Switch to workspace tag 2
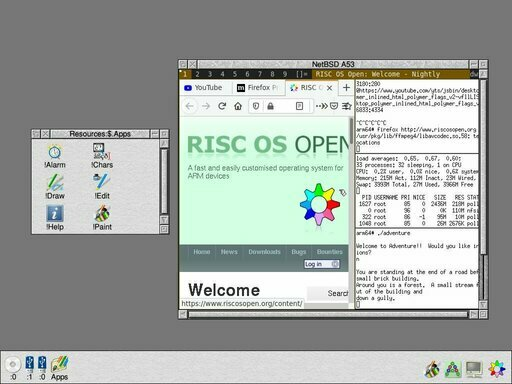 pos(197,74)
